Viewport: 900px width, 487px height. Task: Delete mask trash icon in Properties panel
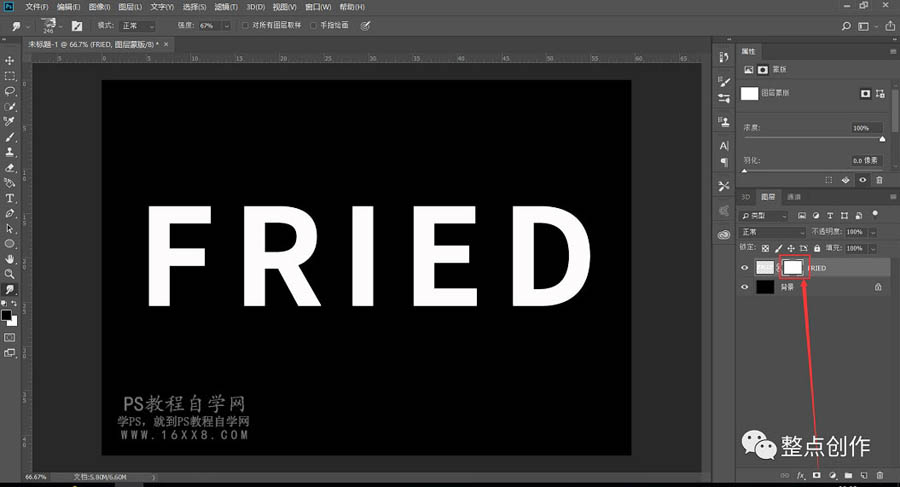click(879, 180)
